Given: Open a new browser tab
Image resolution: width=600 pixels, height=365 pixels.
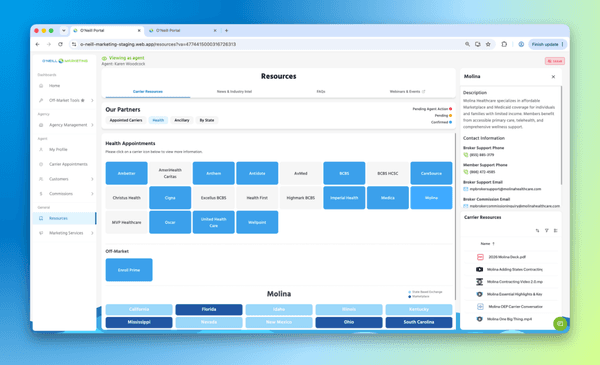Looking at the screenshot, I should click(226, 31).
